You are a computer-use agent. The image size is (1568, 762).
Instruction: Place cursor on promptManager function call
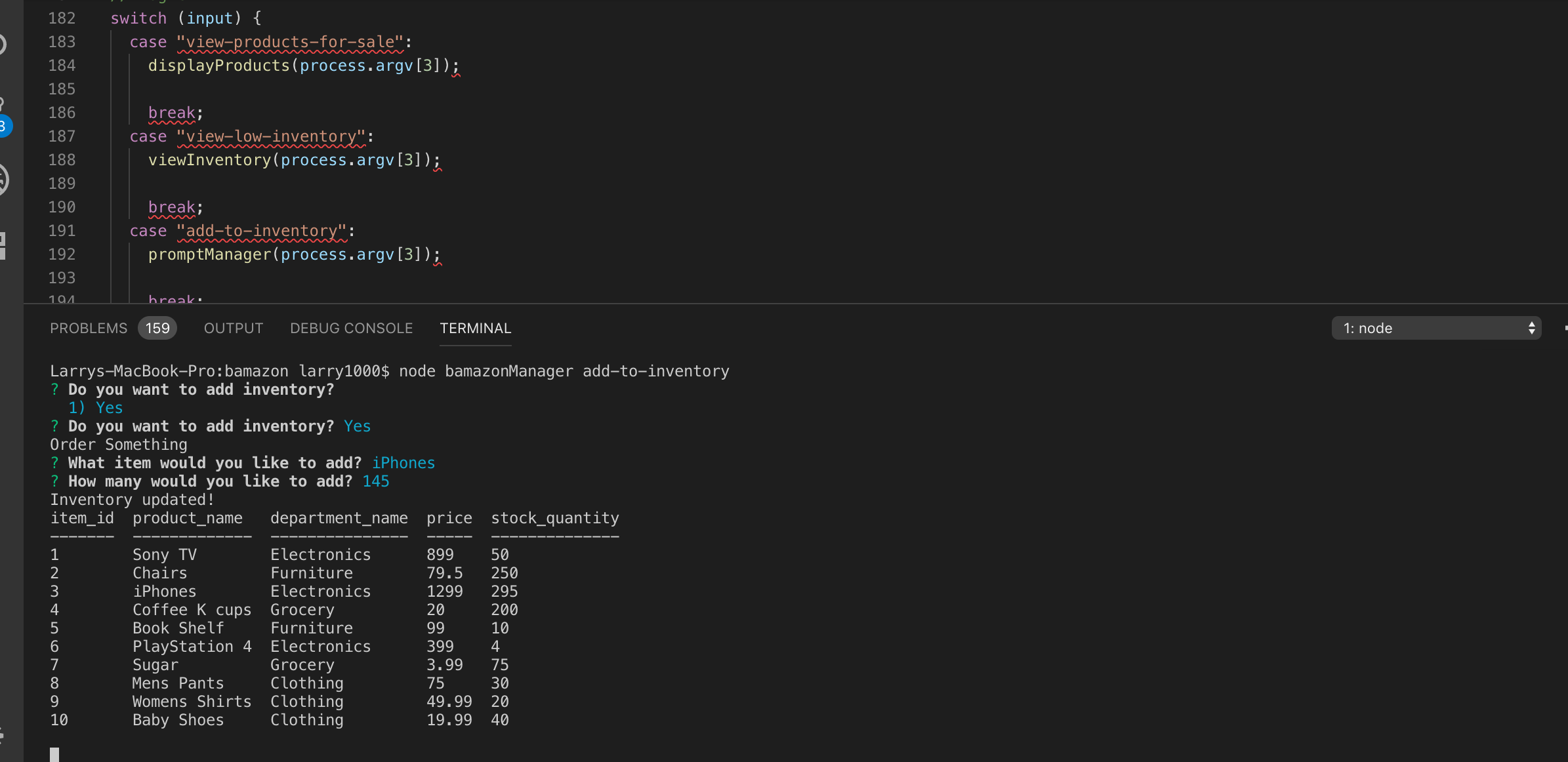tap(209, 254)
